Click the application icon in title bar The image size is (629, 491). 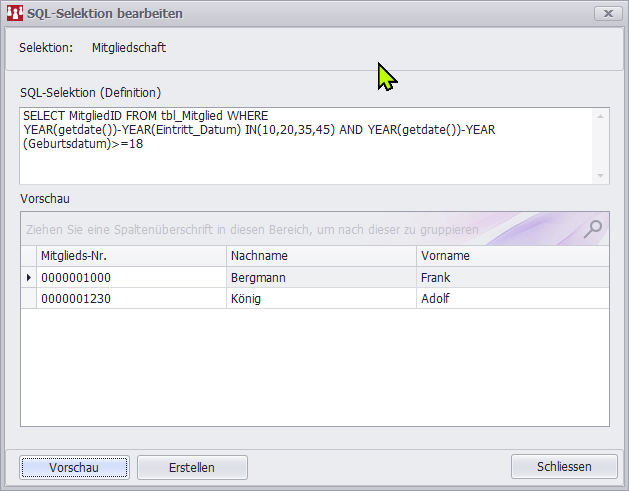[x=15, y=14]
